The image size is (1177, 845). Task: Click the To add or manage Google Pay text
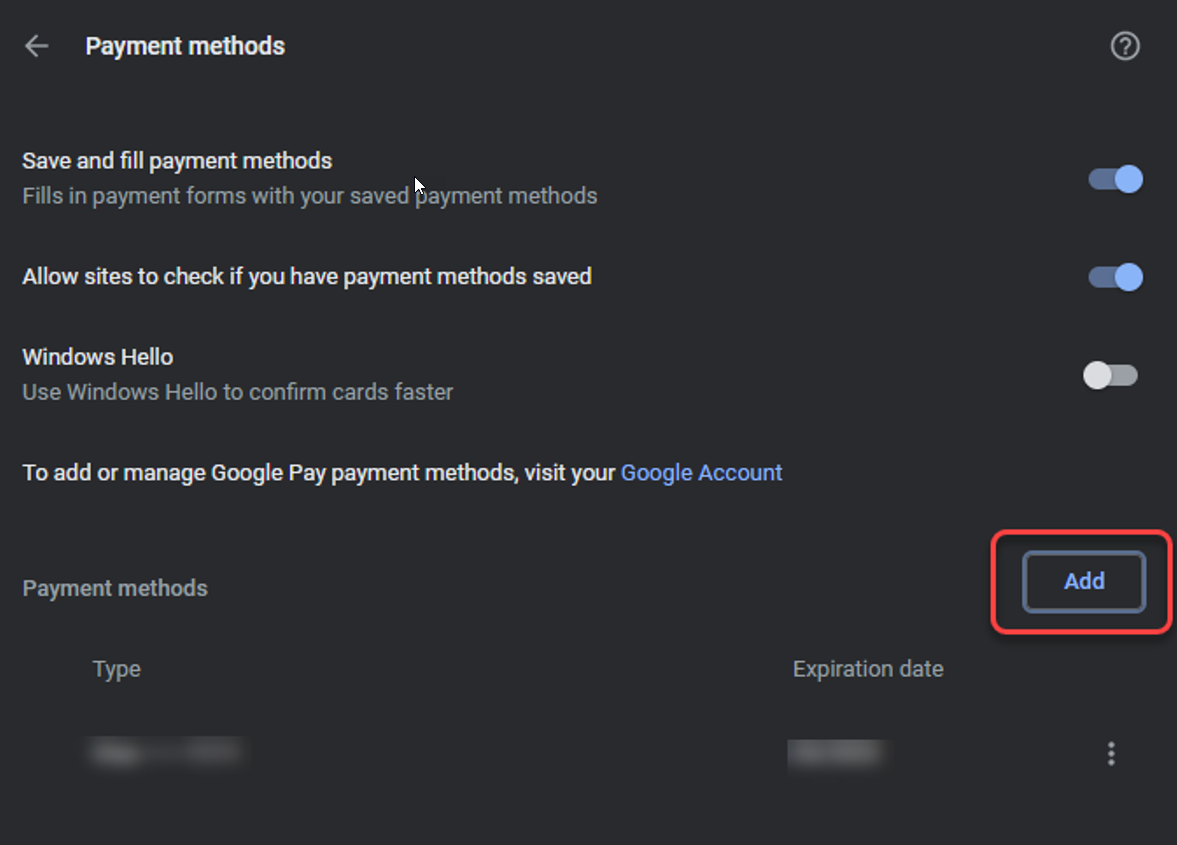tap(318, 472)
